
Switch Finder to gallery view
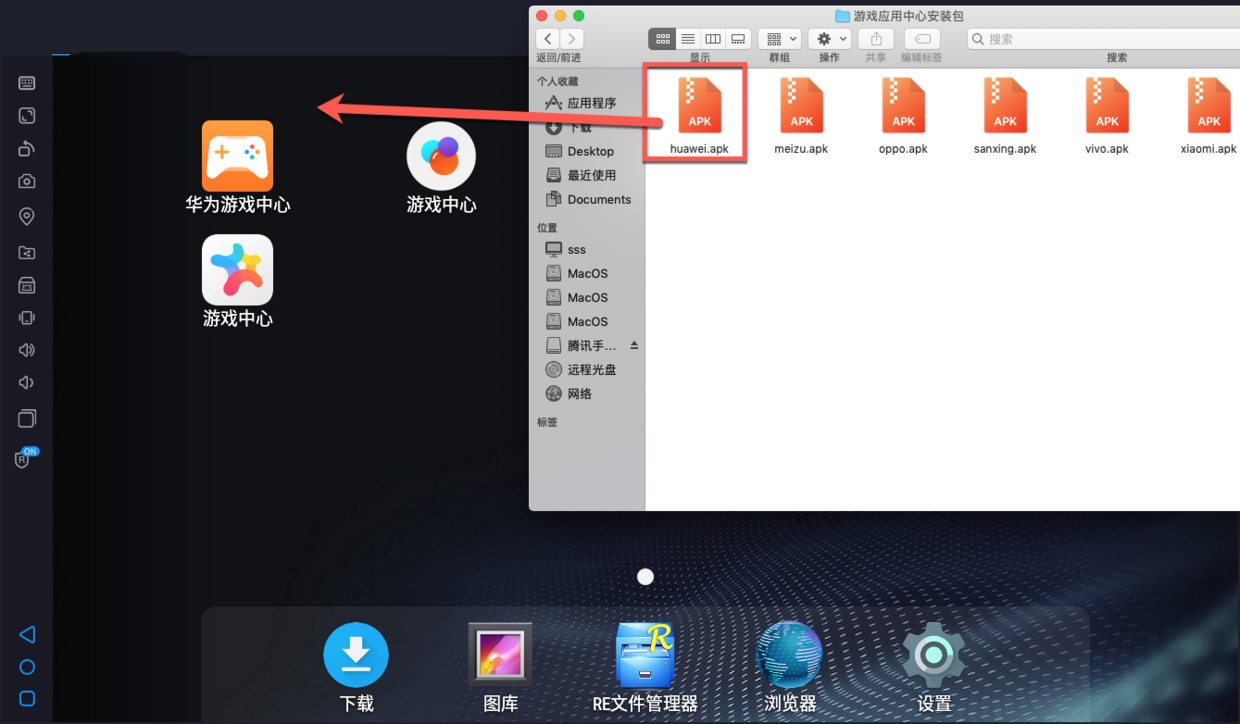click(738, 39)
